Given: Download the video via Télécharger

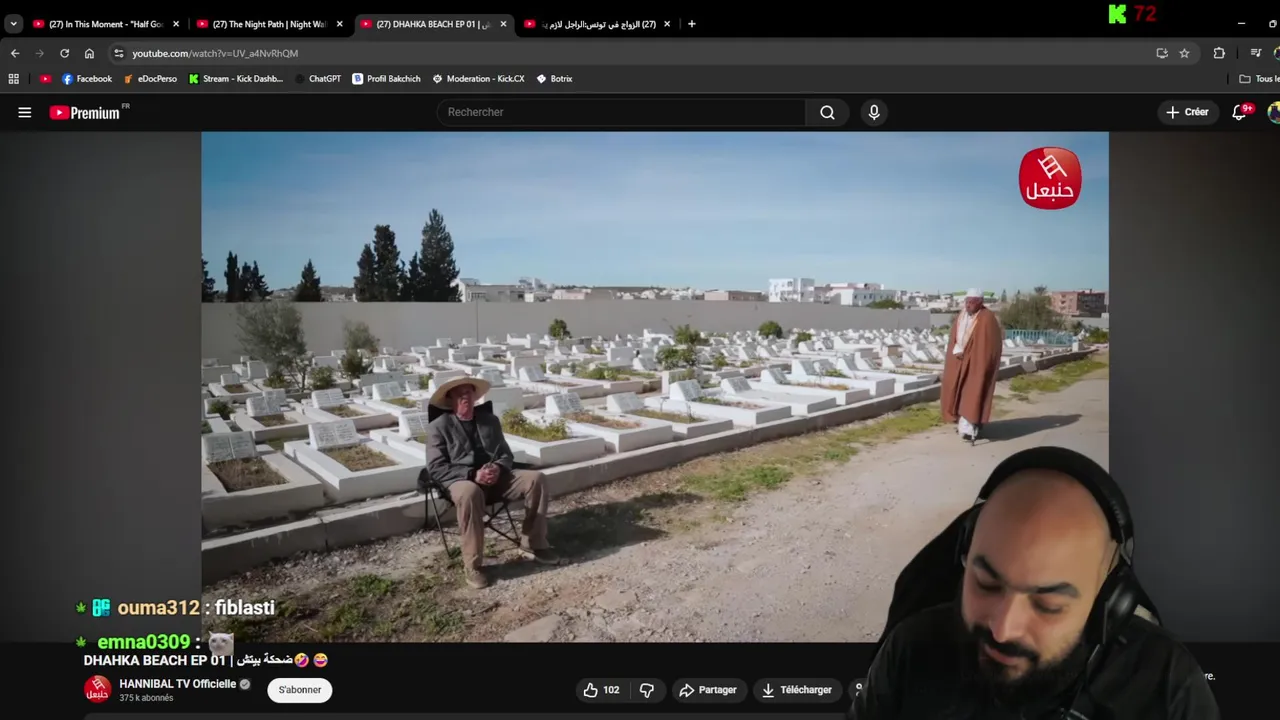Looking at the screenshot, I should (796, 690).
